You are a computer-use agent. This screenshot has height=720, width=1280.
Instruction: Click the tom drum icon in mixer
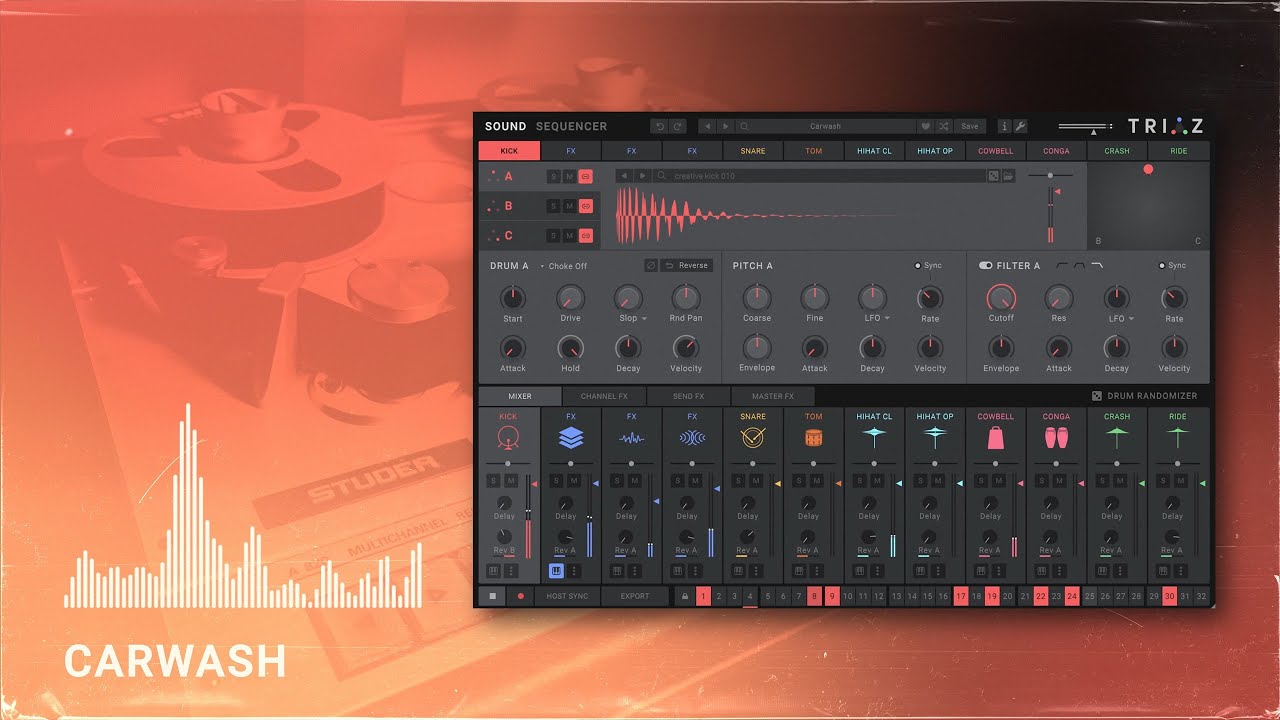point(813,437)
